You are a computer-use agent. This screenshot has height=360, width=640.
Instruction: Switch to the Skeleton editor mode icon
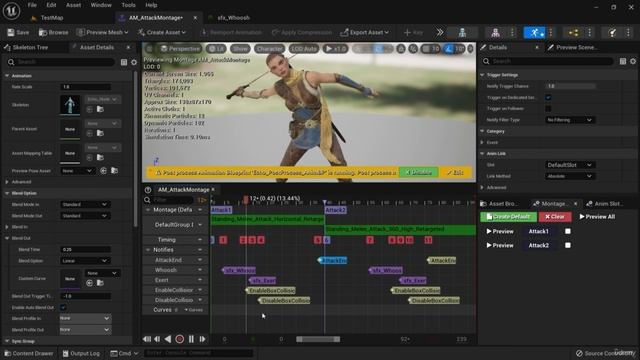click(462, 33)
